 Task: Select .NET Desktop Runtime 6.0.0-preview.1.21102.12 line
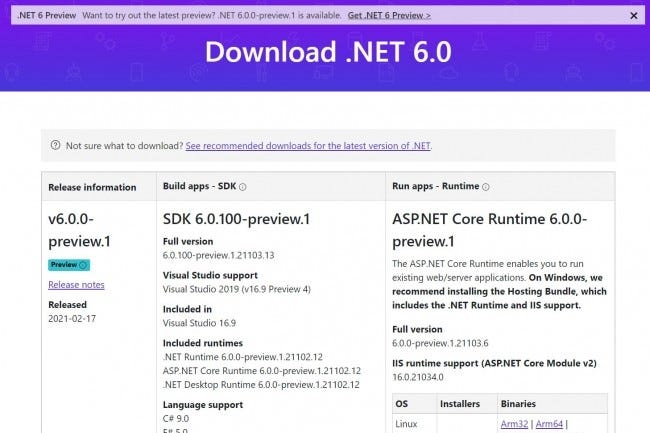261,385
